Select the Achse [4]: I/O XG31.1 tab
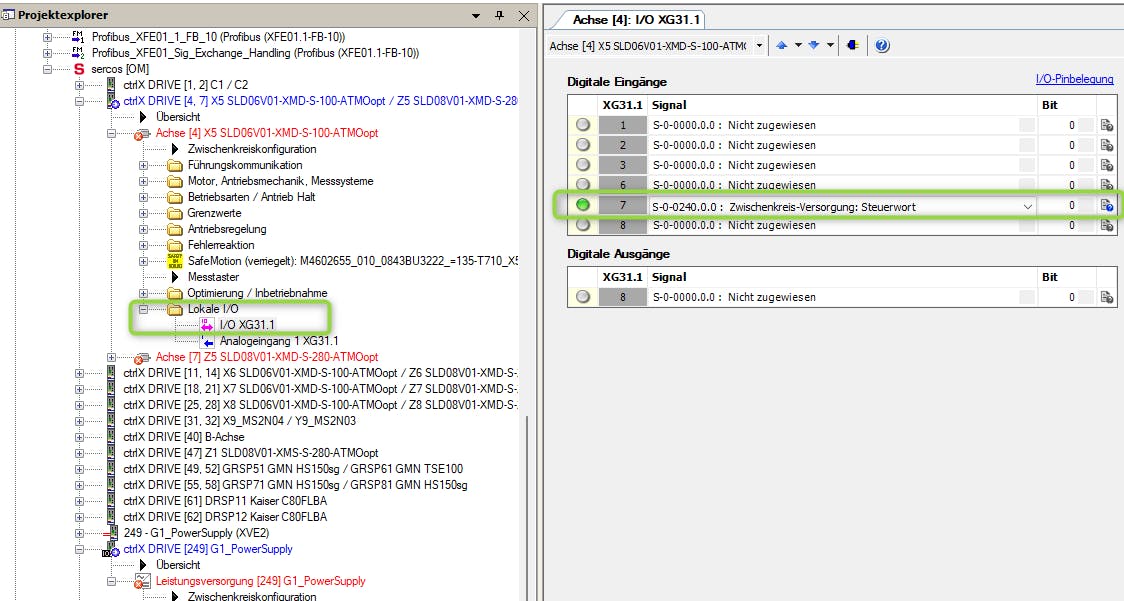This screenshot has width=1124, height=601. (x=636, y=19)
